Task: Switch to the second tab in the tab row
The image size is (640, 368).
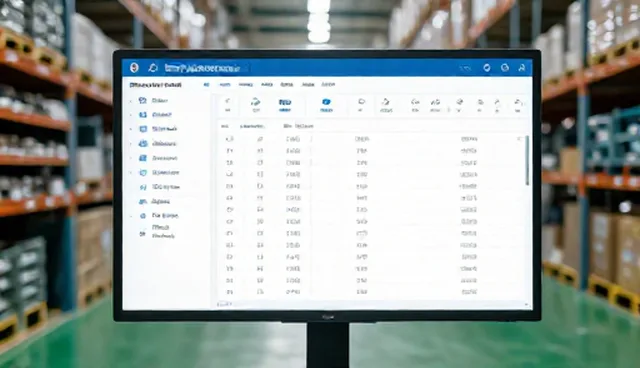Action: click(225, 84)
